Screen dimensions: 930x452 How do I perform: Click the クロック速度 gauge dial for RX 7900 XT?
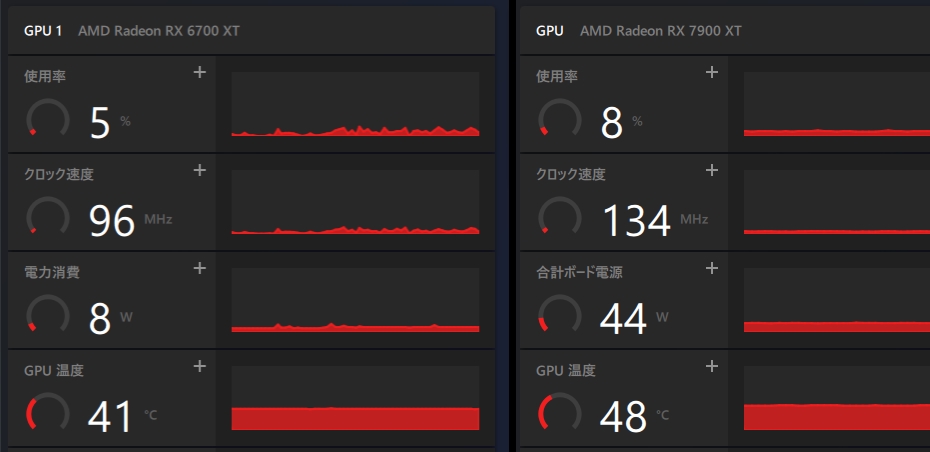pyautogui.click(x=560, y=217)
